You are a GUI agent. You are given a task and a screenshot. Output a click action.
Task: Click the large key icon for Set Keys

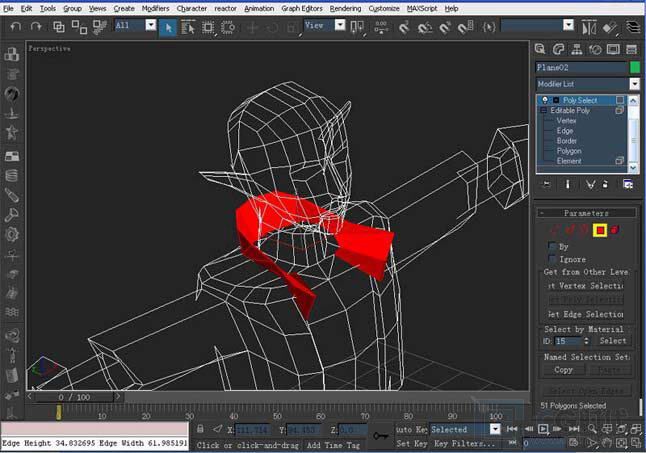pos(380,435)
